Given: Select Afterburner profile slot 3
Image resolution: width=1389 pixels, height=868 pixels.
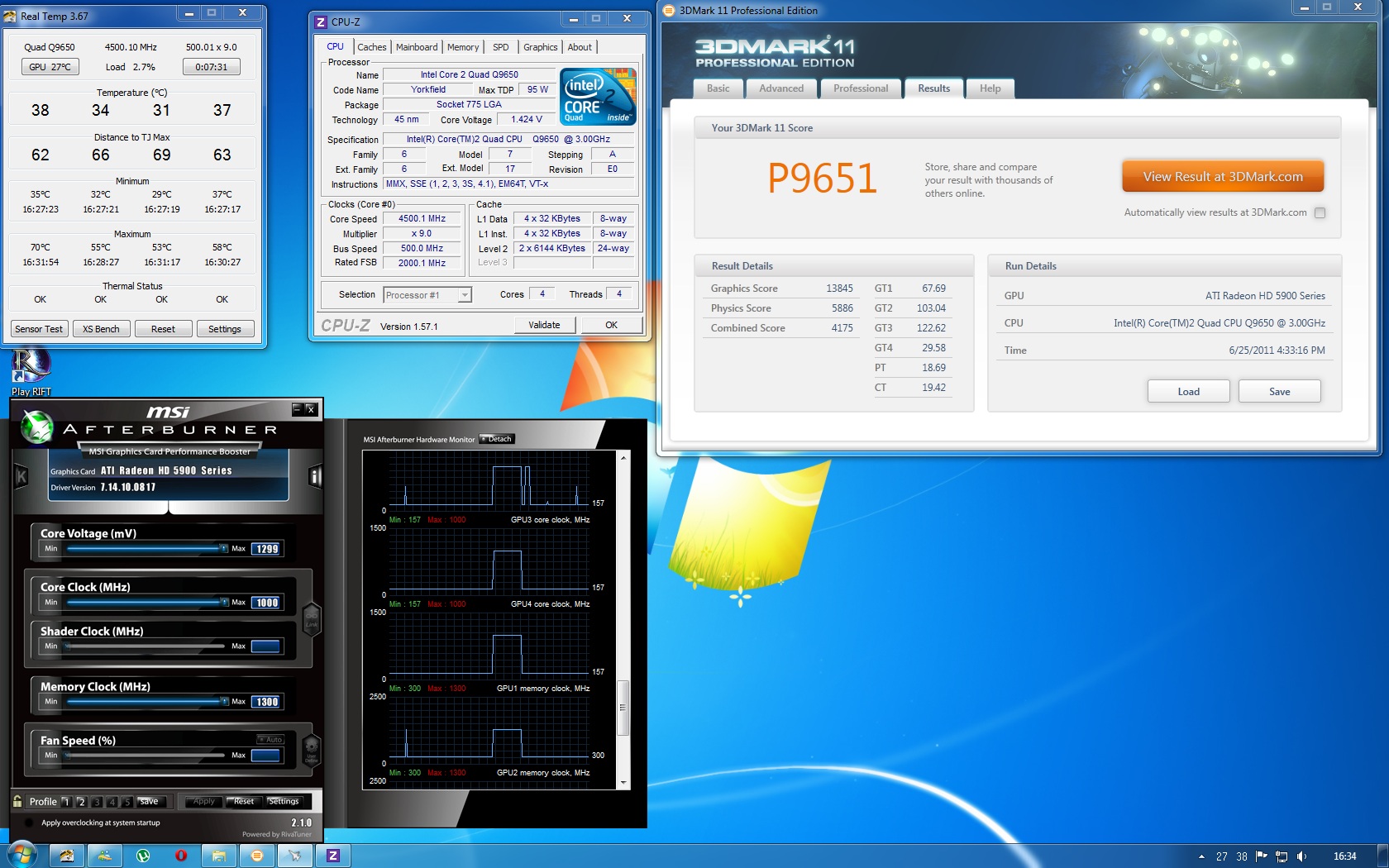Looking at the screenshot, I should (97, 801).
